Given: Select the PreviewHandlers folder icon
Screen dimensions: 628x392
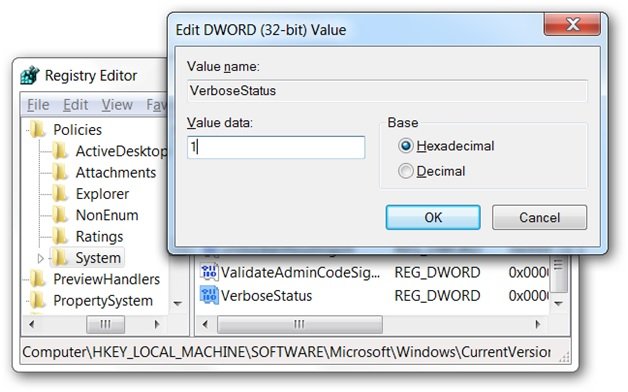Looking at the screenshot, I should click(38, 279).
